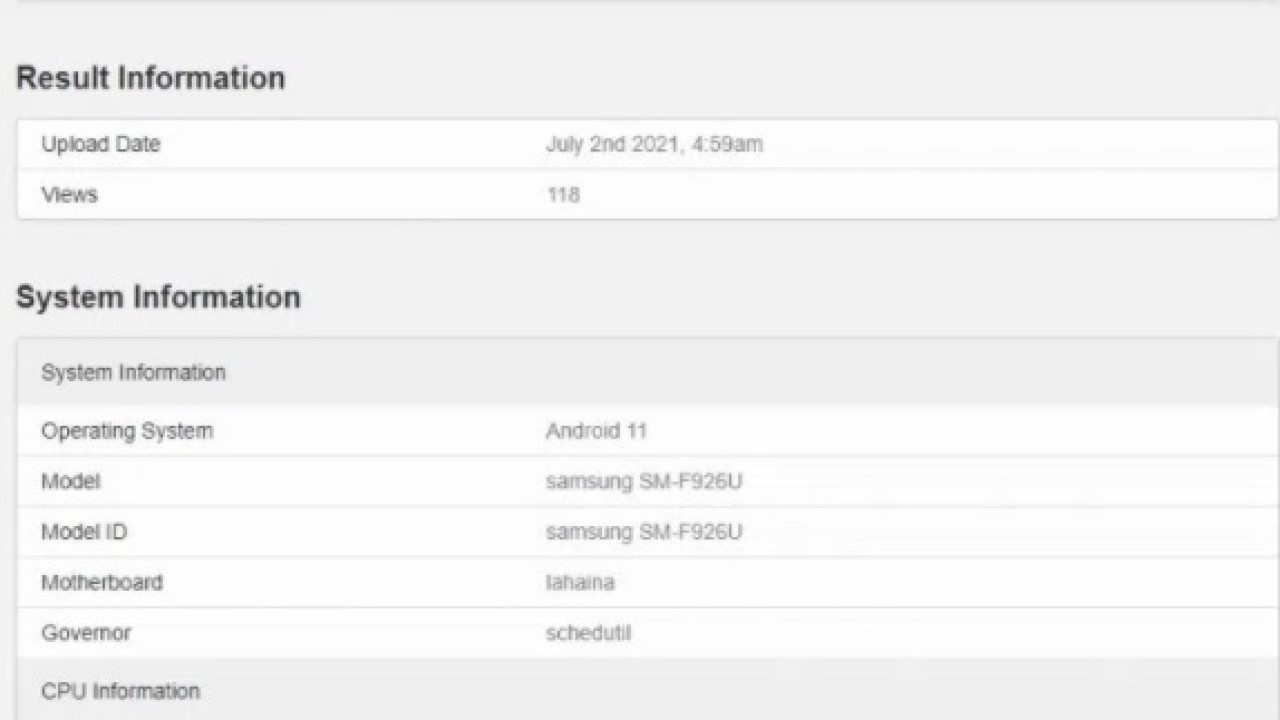
Task: Select the Android 11 value
Action: 596,431
